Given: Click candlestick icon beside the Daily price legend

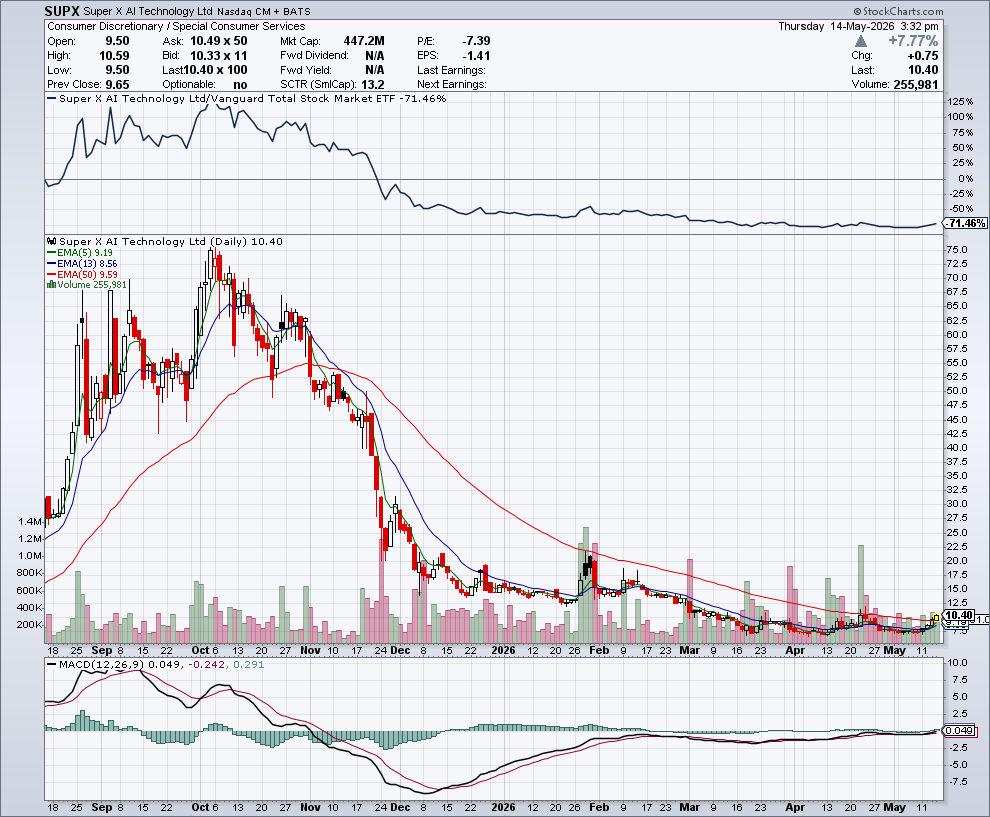Looking at the screenshot, I should tap(52, 241).
